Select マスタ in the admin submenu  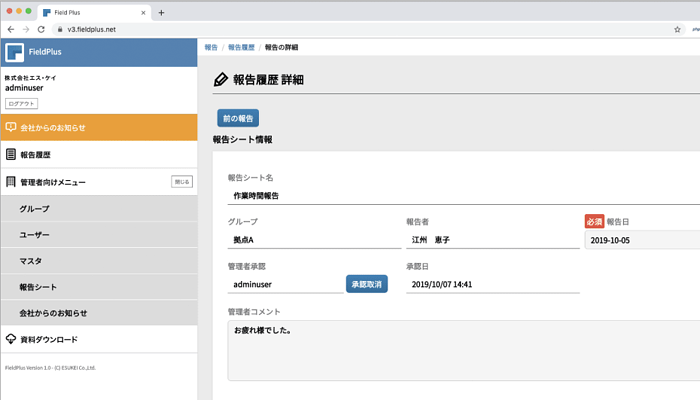point(31,261)
